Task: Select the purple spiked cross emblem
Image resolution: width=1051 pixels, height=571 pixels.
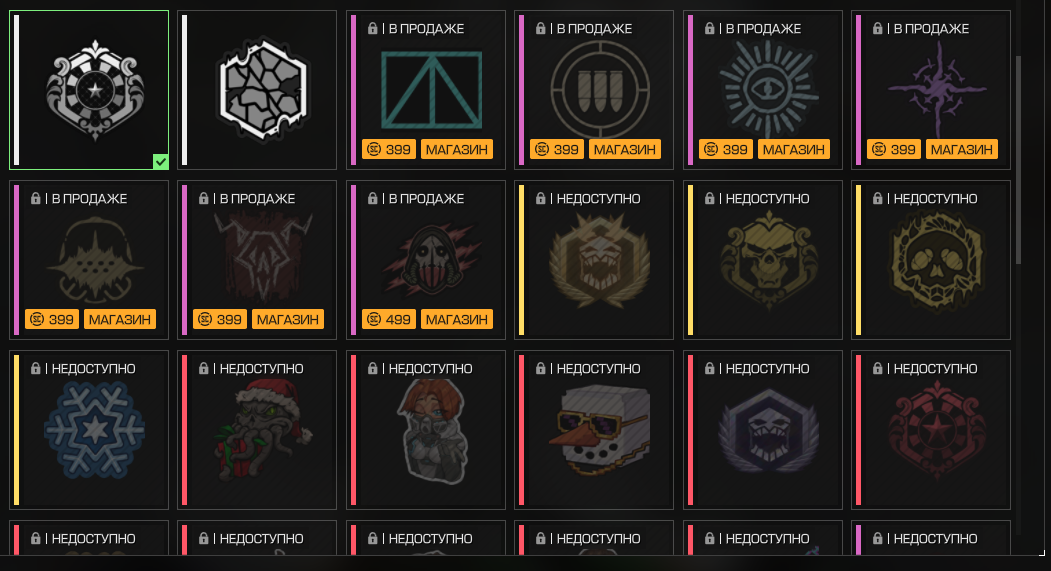Action: coord(931,90)
